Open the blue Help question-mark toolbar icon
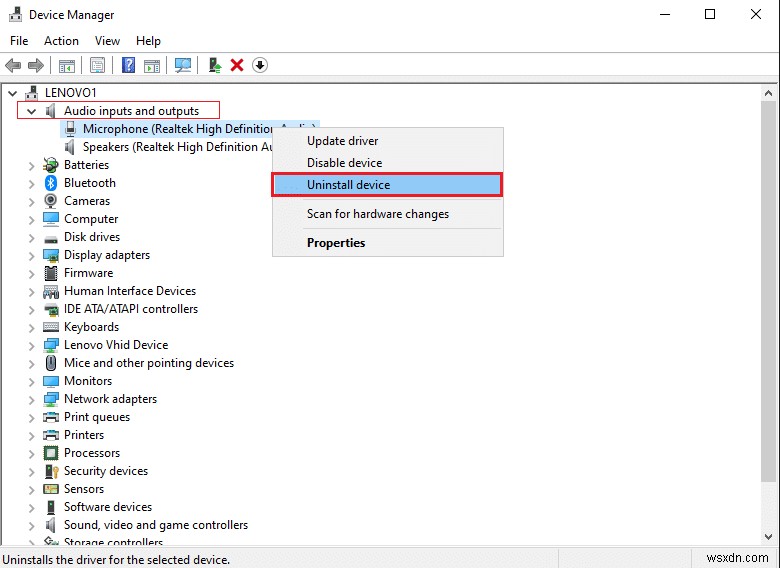The image size is (780, 568). tap(128, 65)
